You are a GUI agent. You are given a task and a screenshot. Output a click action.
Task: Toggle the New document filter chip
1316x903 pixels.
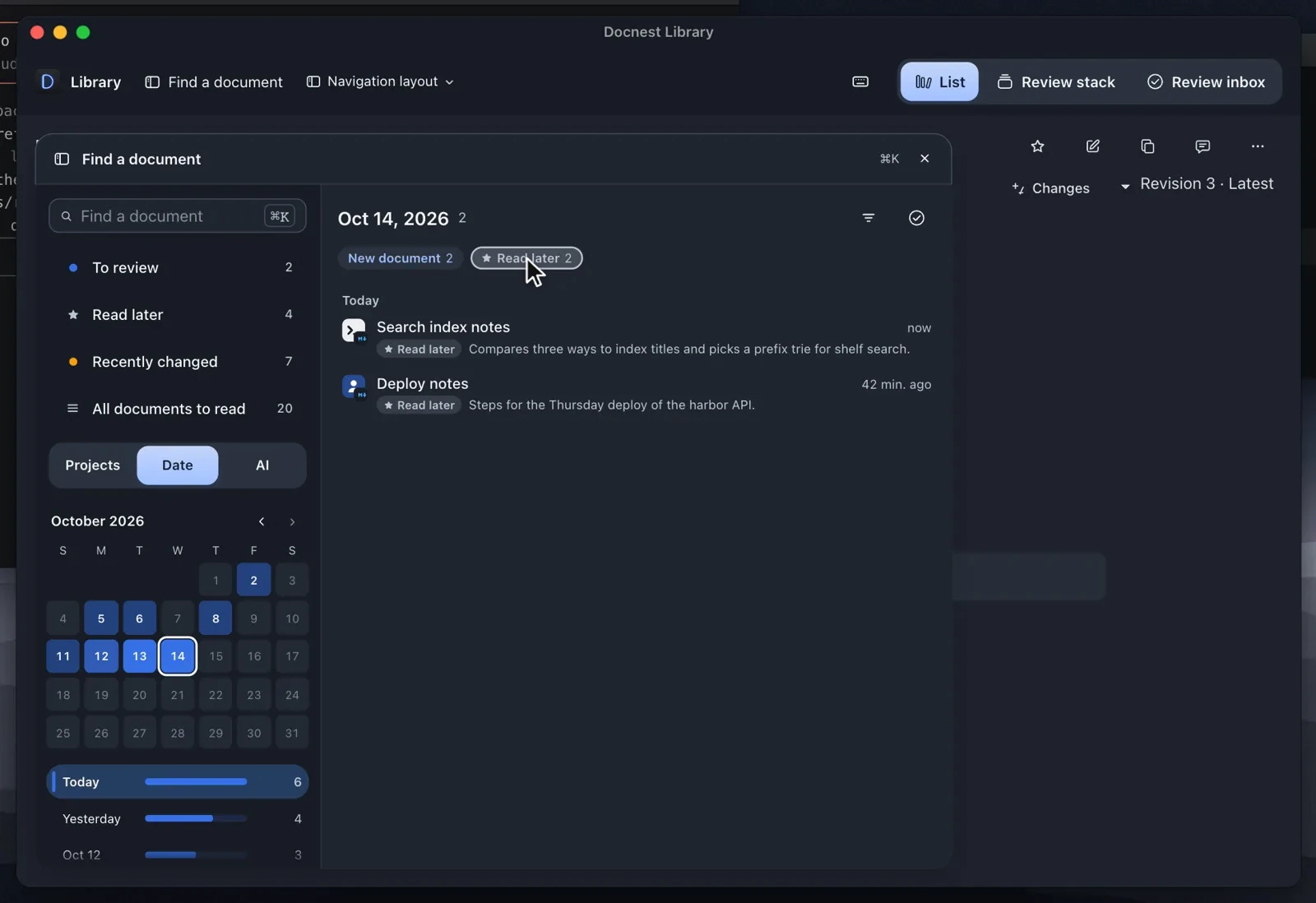coord(400,258)
